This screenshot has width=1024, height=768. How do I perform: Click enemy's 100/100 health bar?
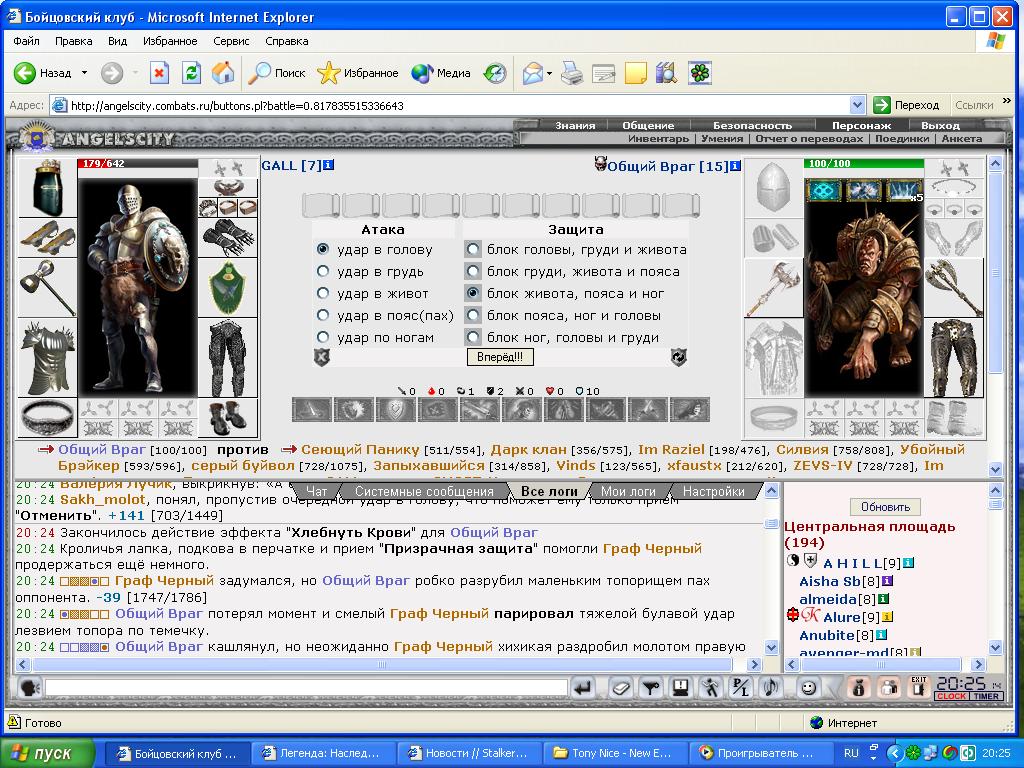pos(864,163)
